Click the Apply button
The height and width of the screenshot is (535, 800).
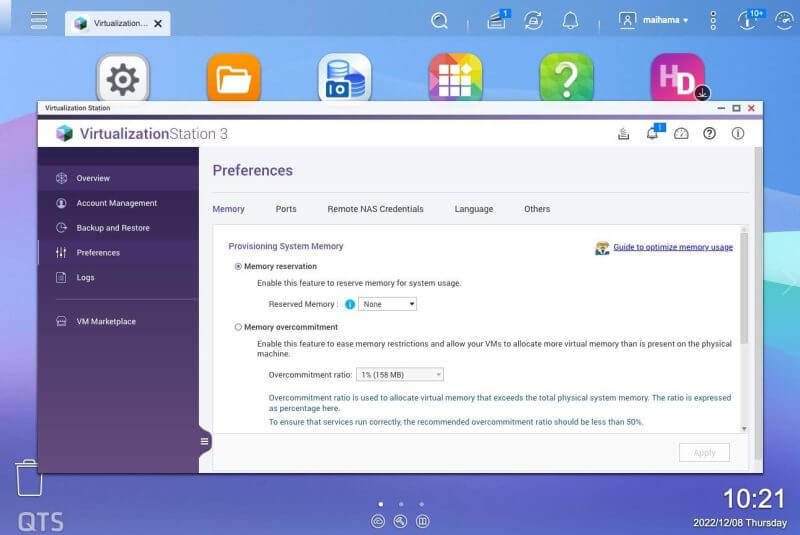coord(704,453)
